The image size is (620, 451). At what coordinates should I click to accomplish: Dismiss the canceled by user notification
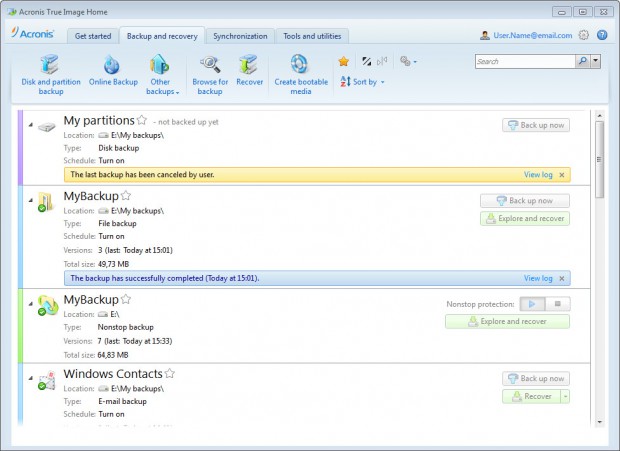(561, 175)
